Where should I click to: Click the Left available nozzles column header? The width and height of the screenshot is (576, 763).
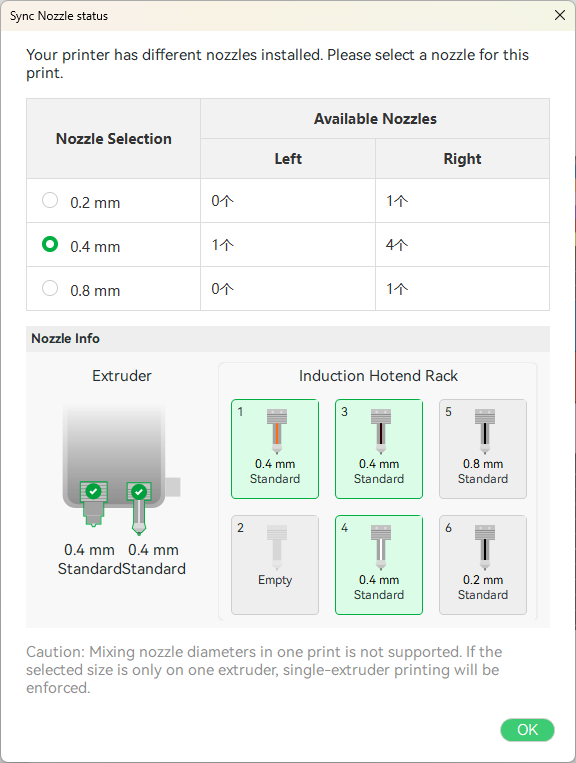(288, 159)
